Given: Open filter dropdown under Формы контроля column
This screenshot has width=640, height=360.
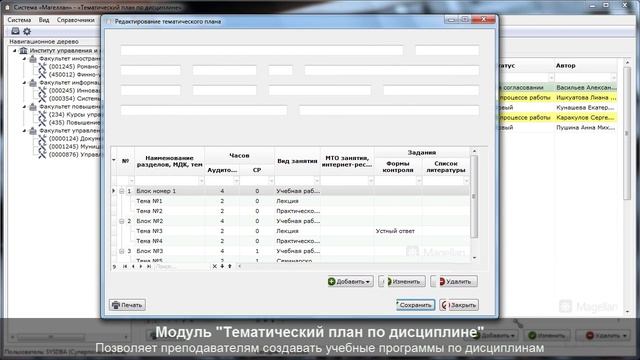Looking at the screenshot, I should 418,180.
